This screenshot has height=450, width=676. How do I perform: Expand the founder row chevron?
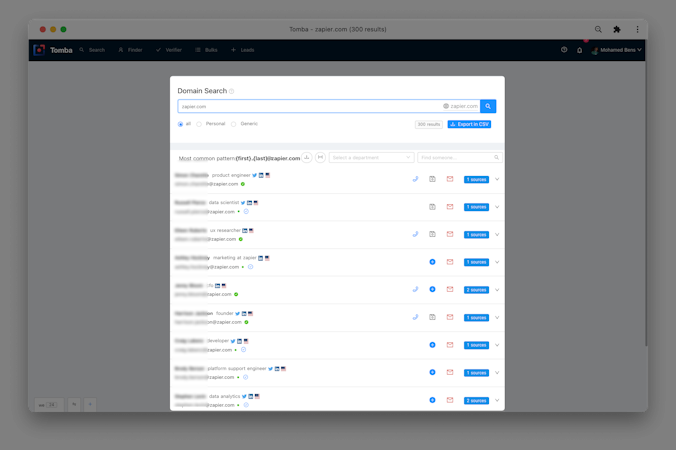click(497, 317)
